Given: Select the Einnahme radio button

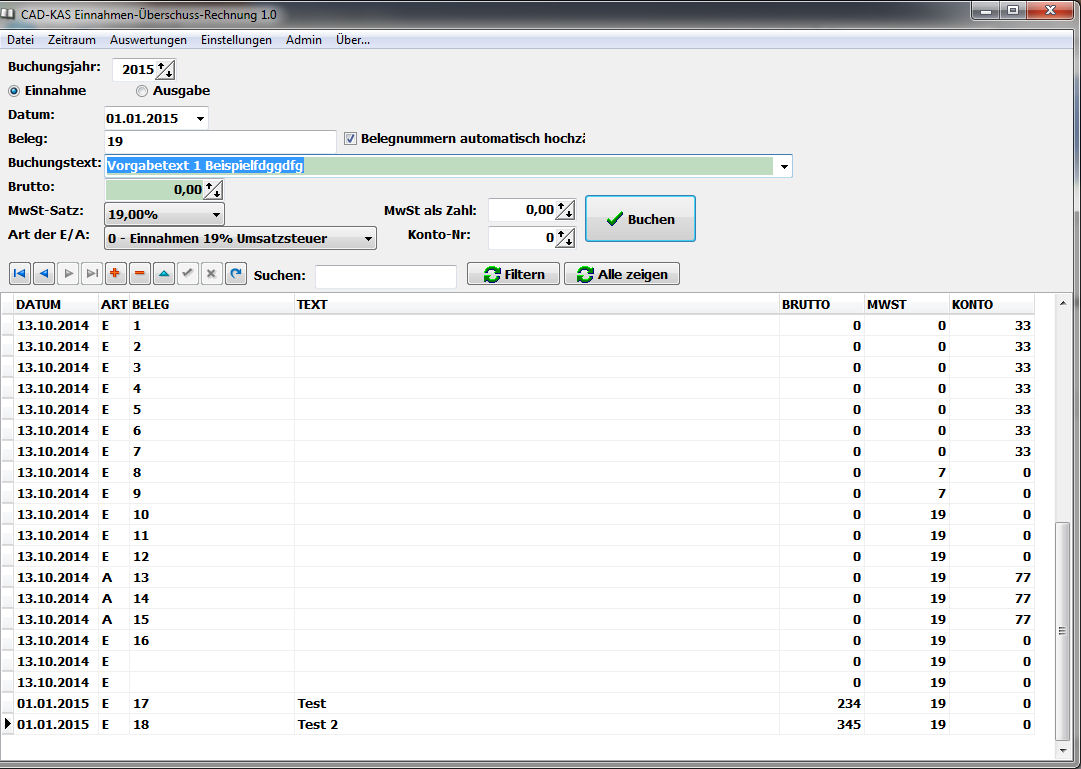Looking at the screenshot, I should (x=15, y=91).
